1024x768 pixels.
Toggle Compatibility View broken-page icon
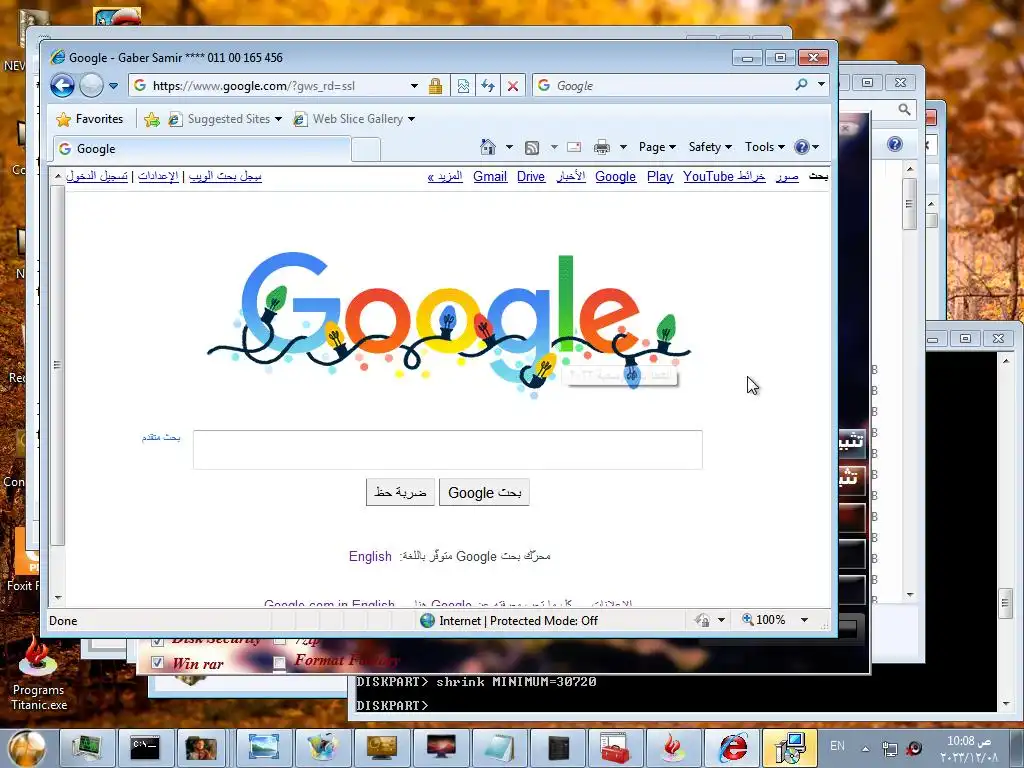tap(463, 86)
